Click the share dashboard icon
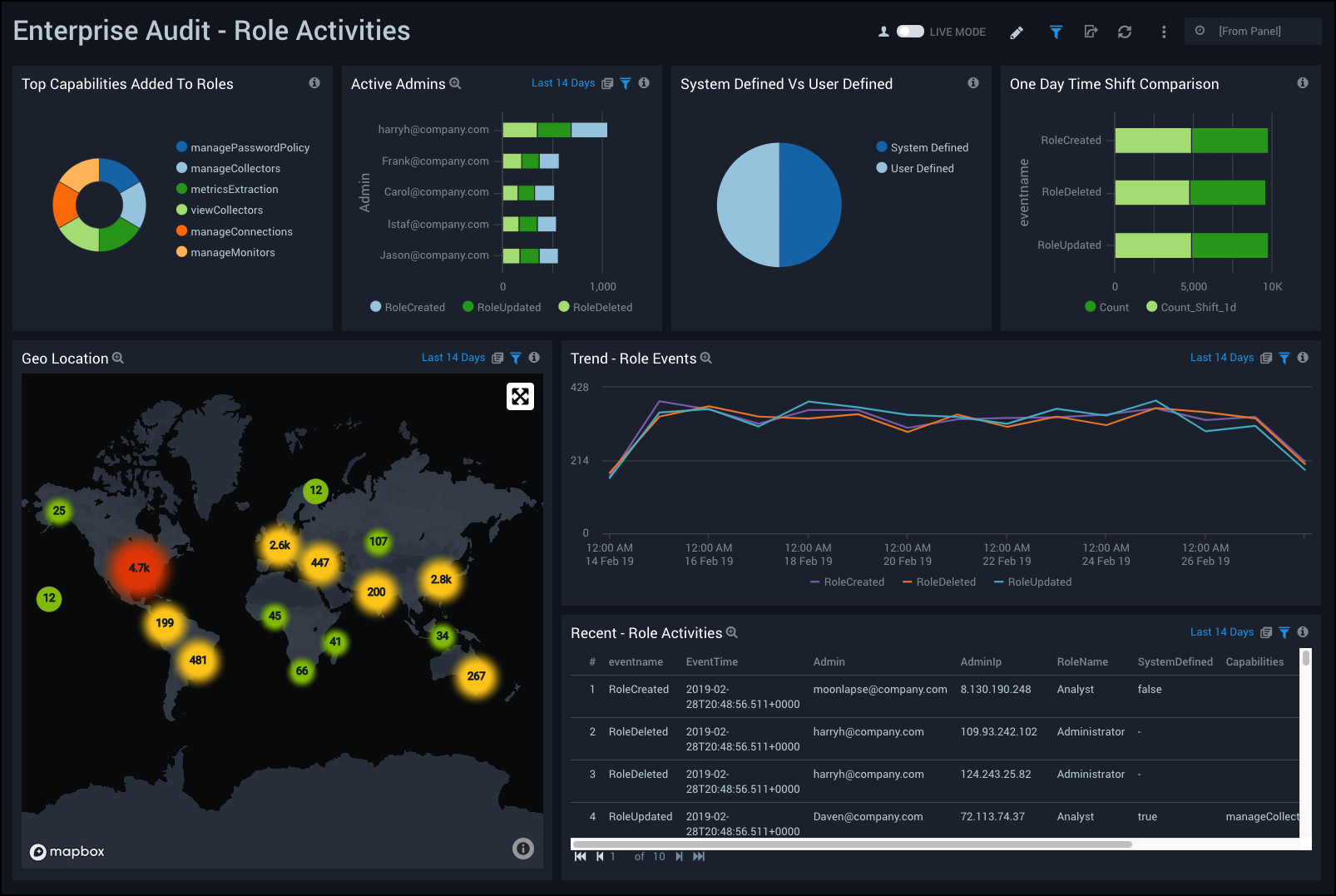Image resolution: width=1336 pixels, height=896 pixels. click(x=1091, y=32)
